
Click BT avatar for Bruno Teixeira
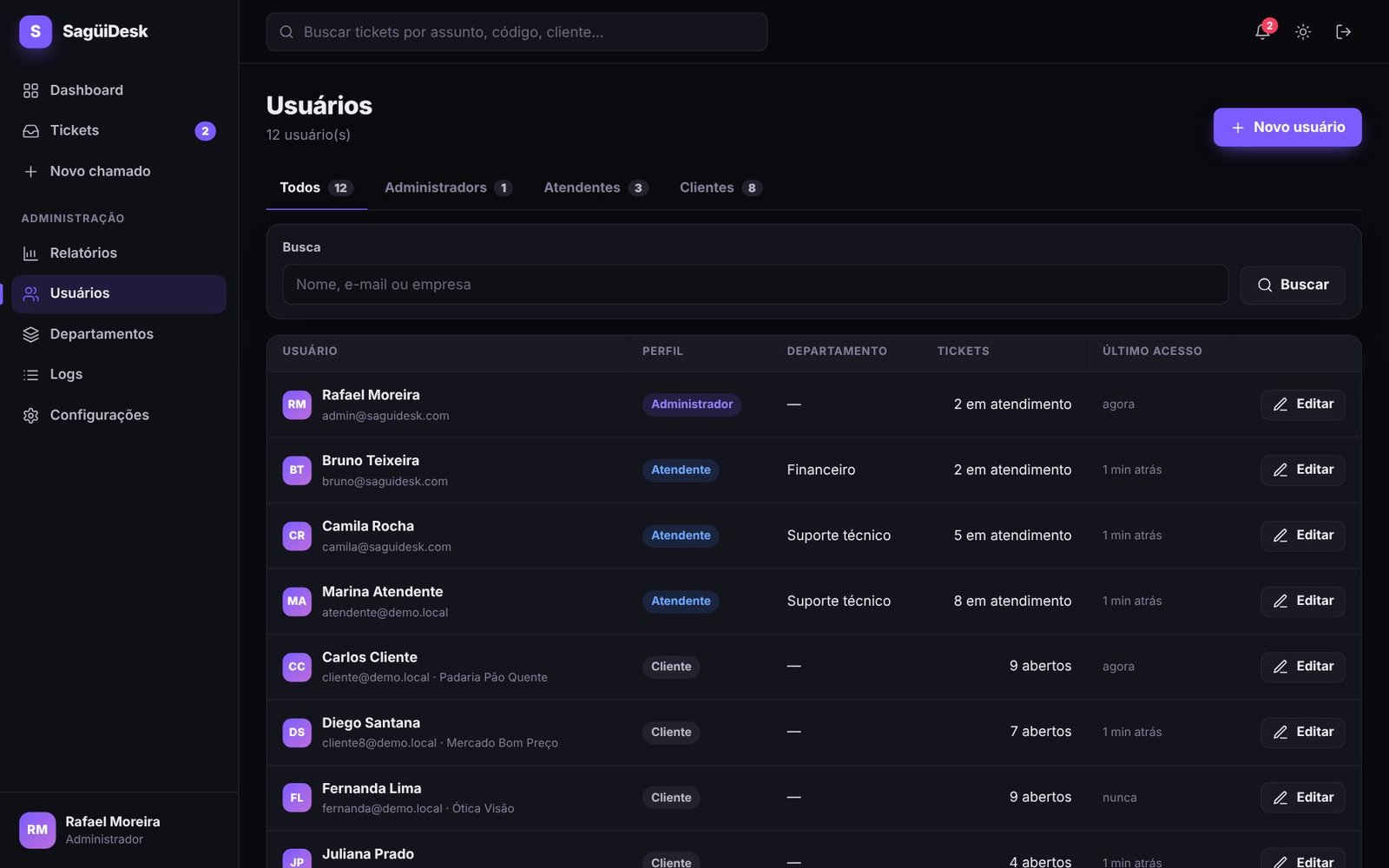(x=297, y=470)
